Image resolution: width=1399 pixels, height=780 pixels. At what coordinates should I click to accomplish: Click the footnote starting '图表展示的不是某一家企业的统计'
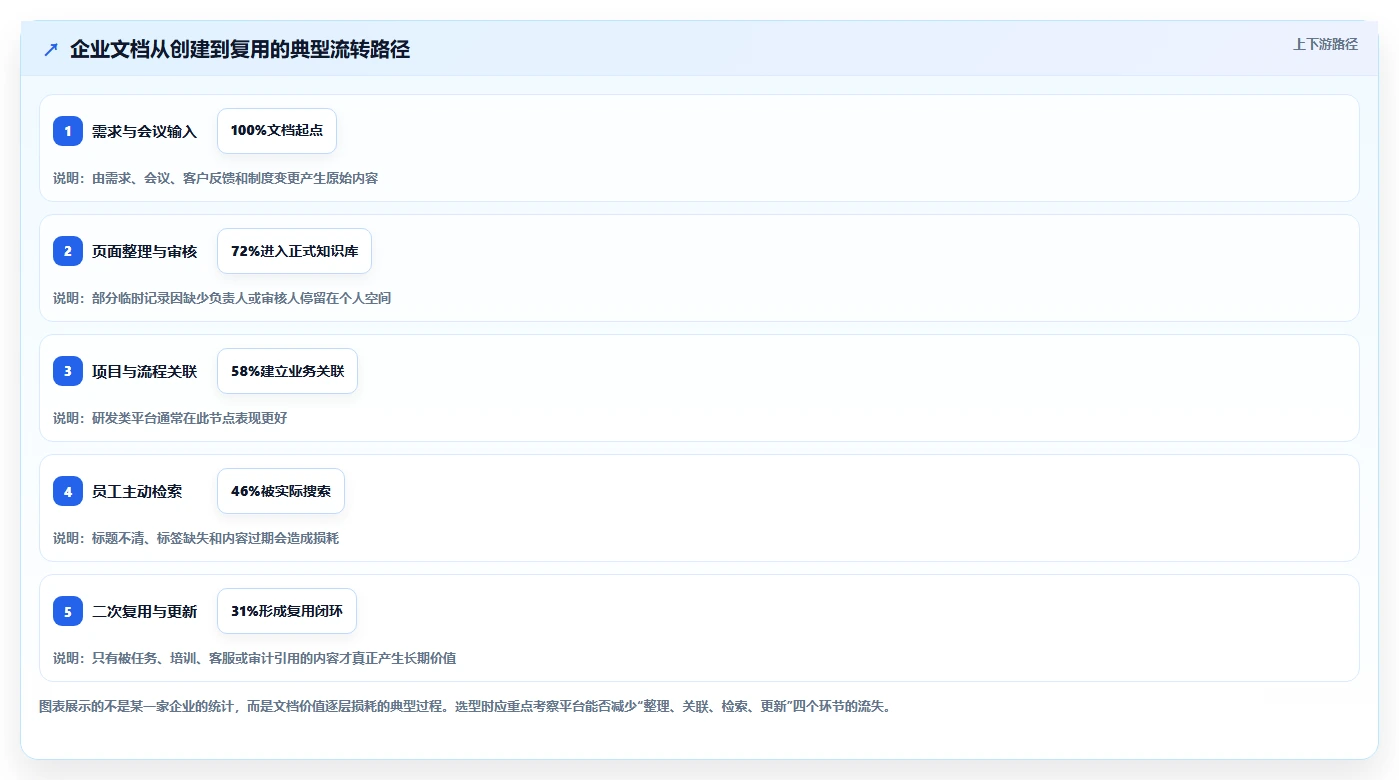pyautogui.click(x=464, y=706)
